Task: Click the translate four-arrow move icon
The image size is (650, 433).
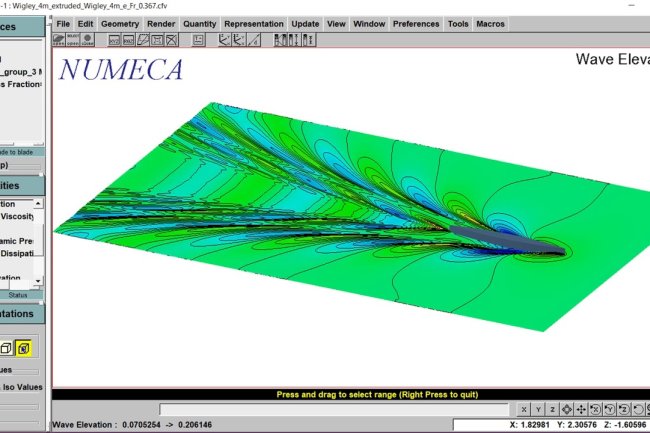Action: point(581,409)
